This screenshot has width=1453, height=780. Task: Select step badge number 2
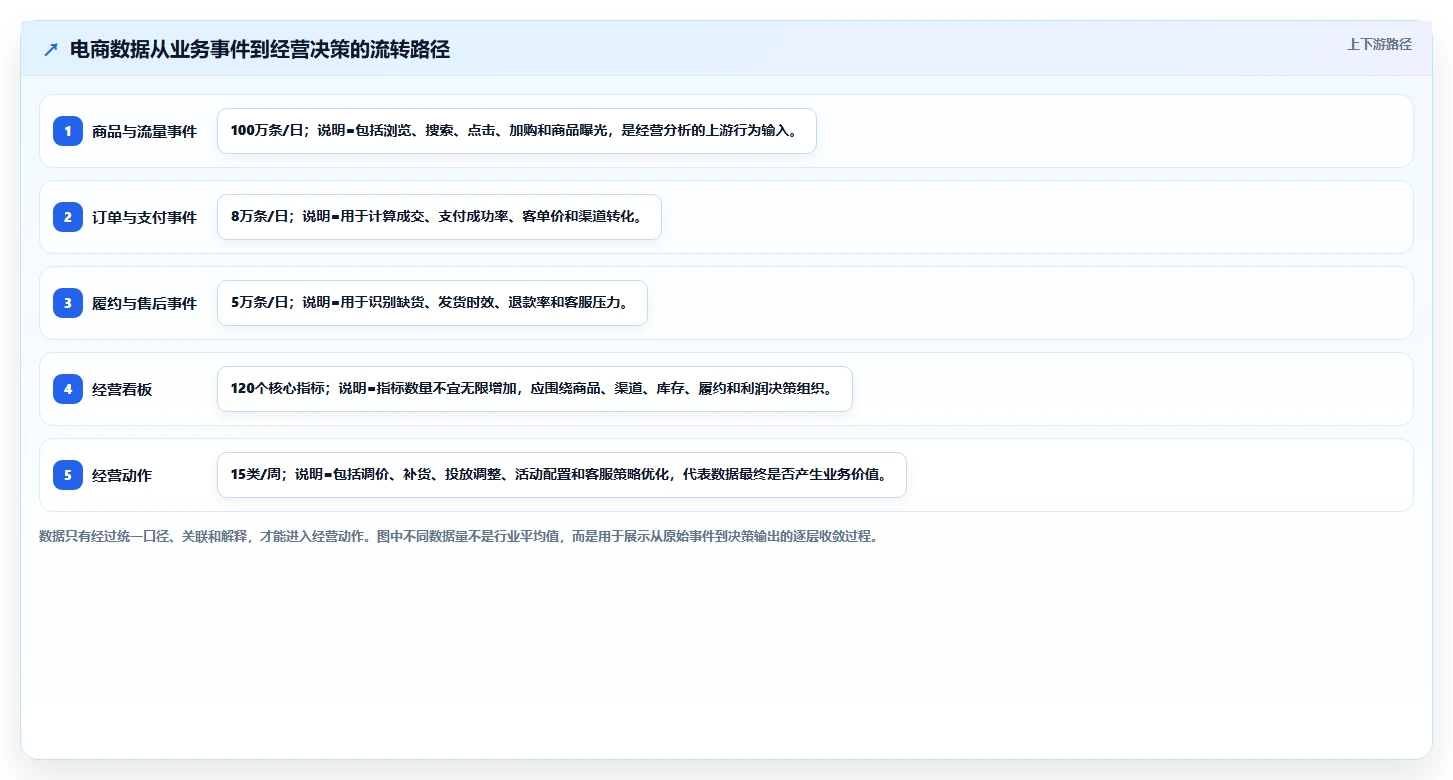[x=68, y=217]
